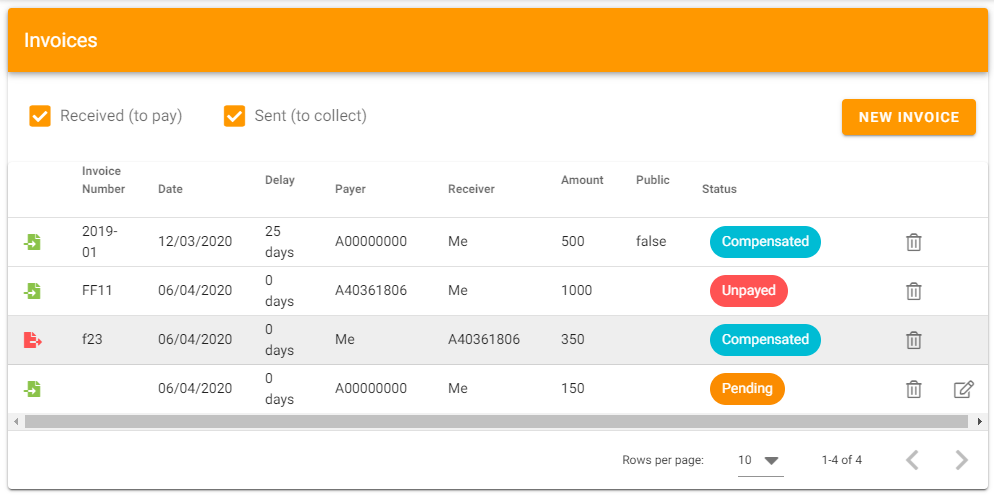Click green received icon on the 150 amount row
The image size is (994, 500).
pyautogui.click(x=32, y=388)
